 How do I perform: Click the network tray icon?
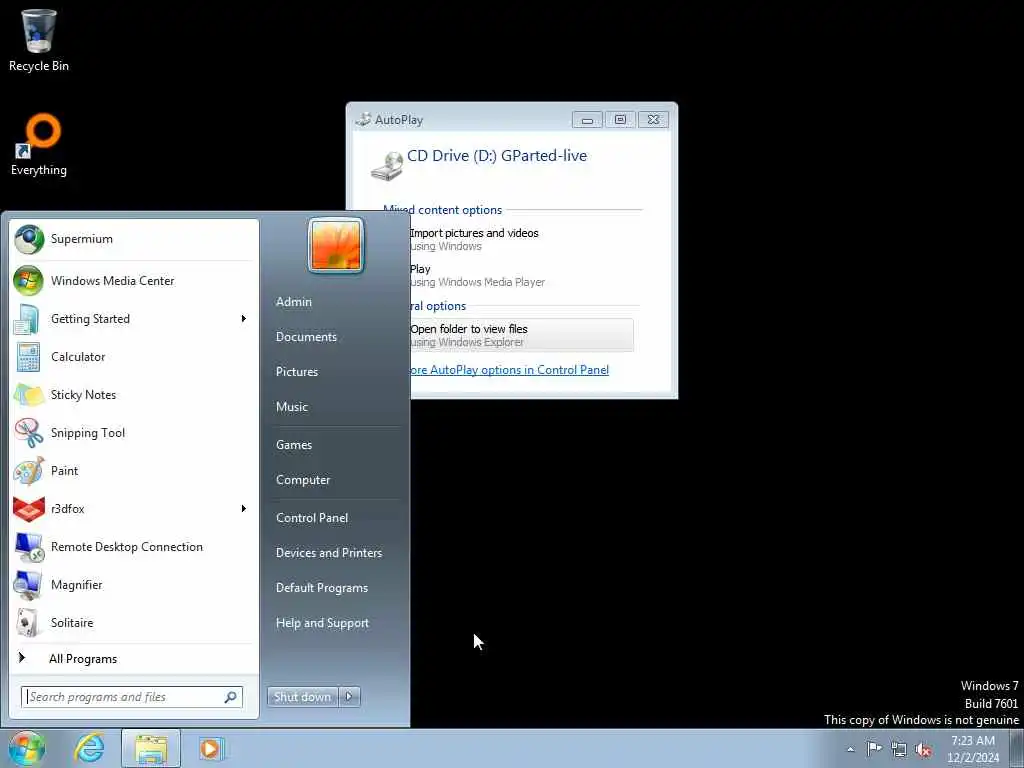click(899, 749)
